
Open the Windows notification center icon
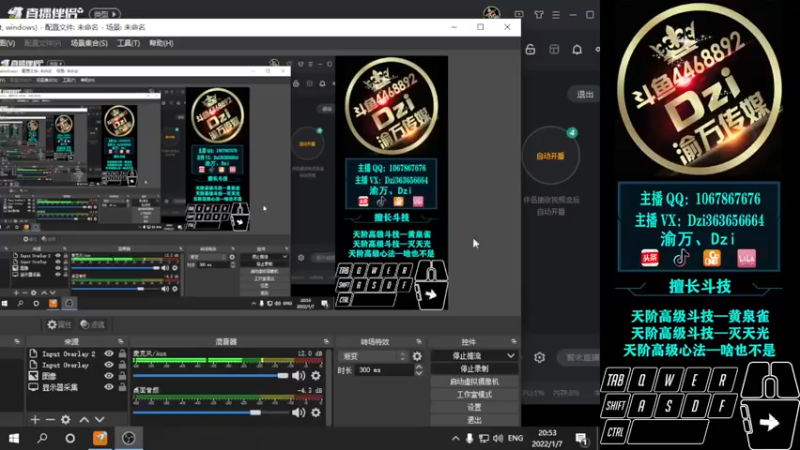tap(581, 438)
